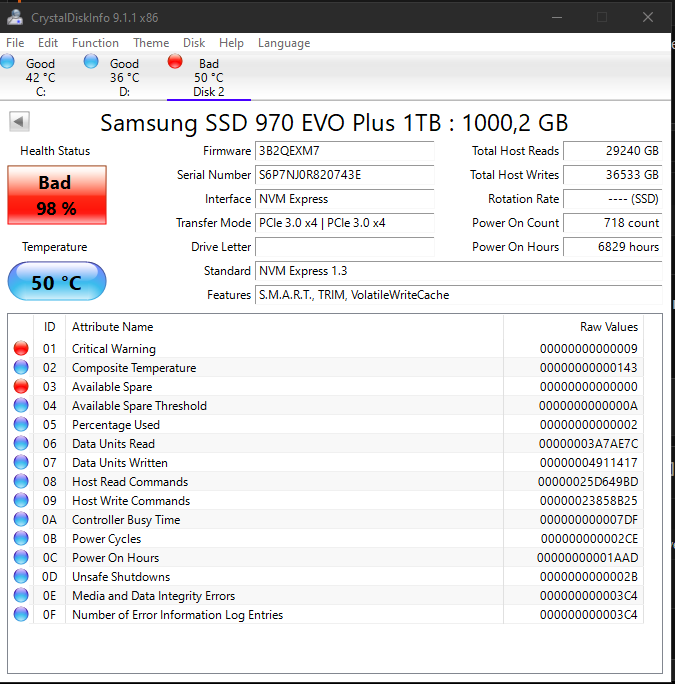Click the icon for Unsafe Shutdowns
This screenshot has width=675, height=684.
pyautogui.click(x=21, y=576)
